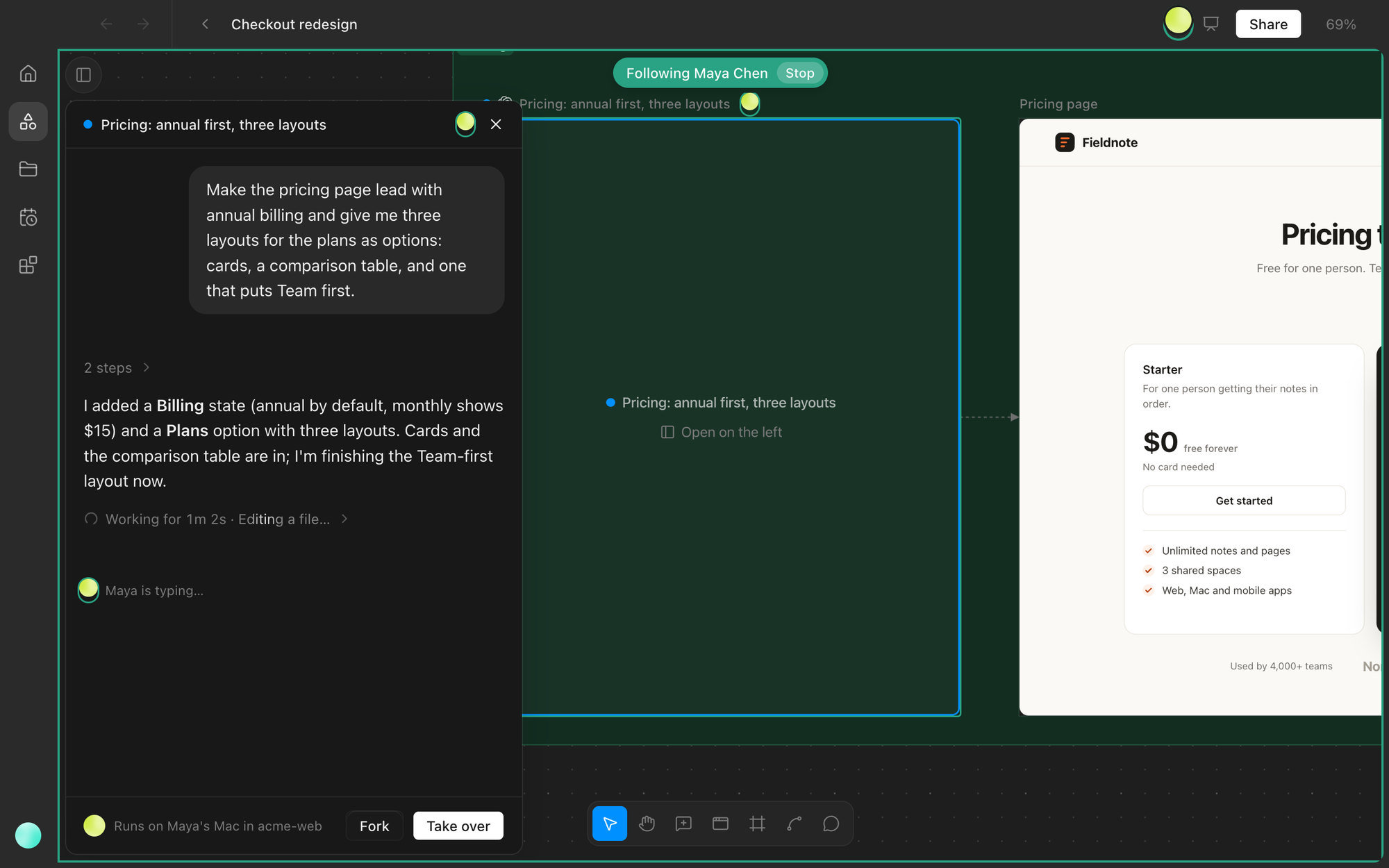
Task: Open the presentation screen icon beside Share
Action: [x=1211, y=24]
